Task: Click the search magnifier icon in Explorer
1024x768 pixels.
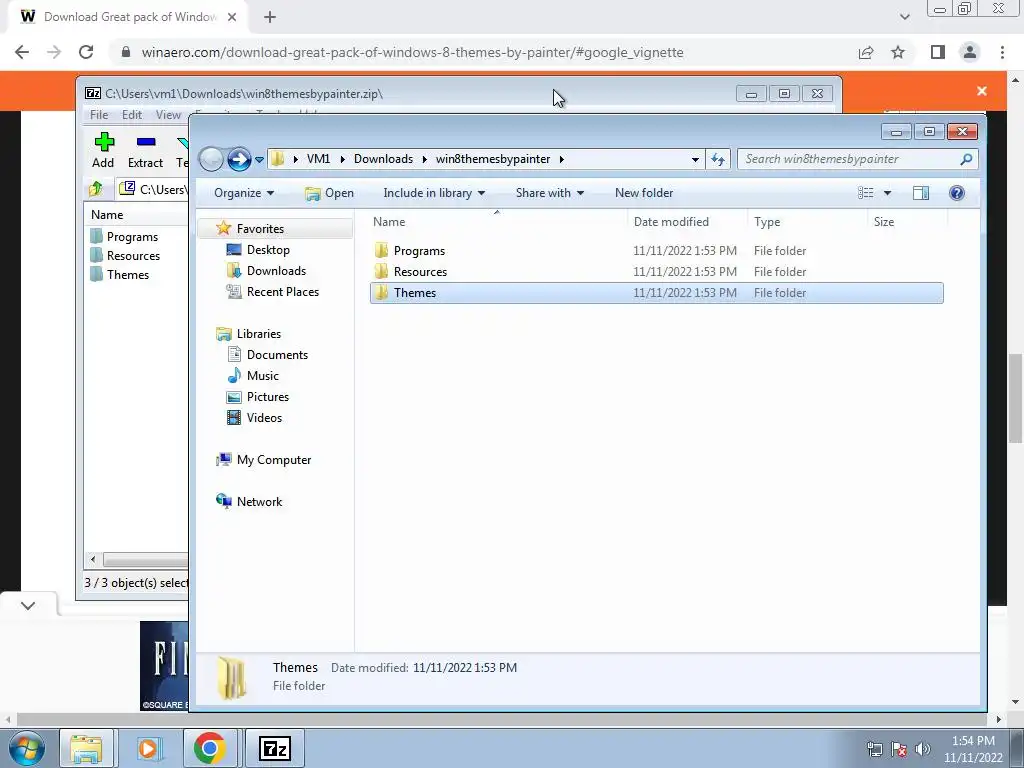Action: [967, 159]
